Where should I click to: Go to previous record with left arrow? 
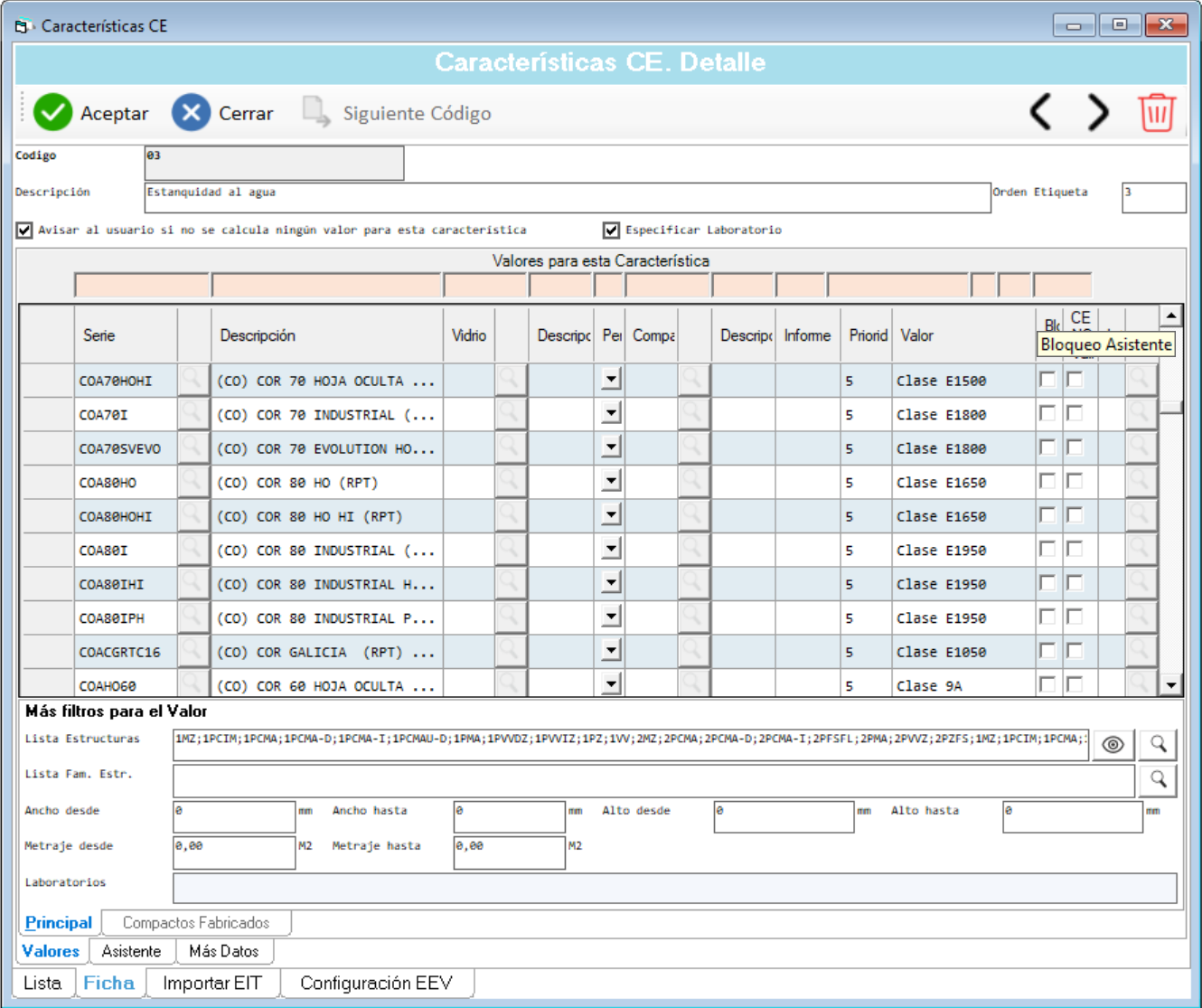(x=1041, y=113)
